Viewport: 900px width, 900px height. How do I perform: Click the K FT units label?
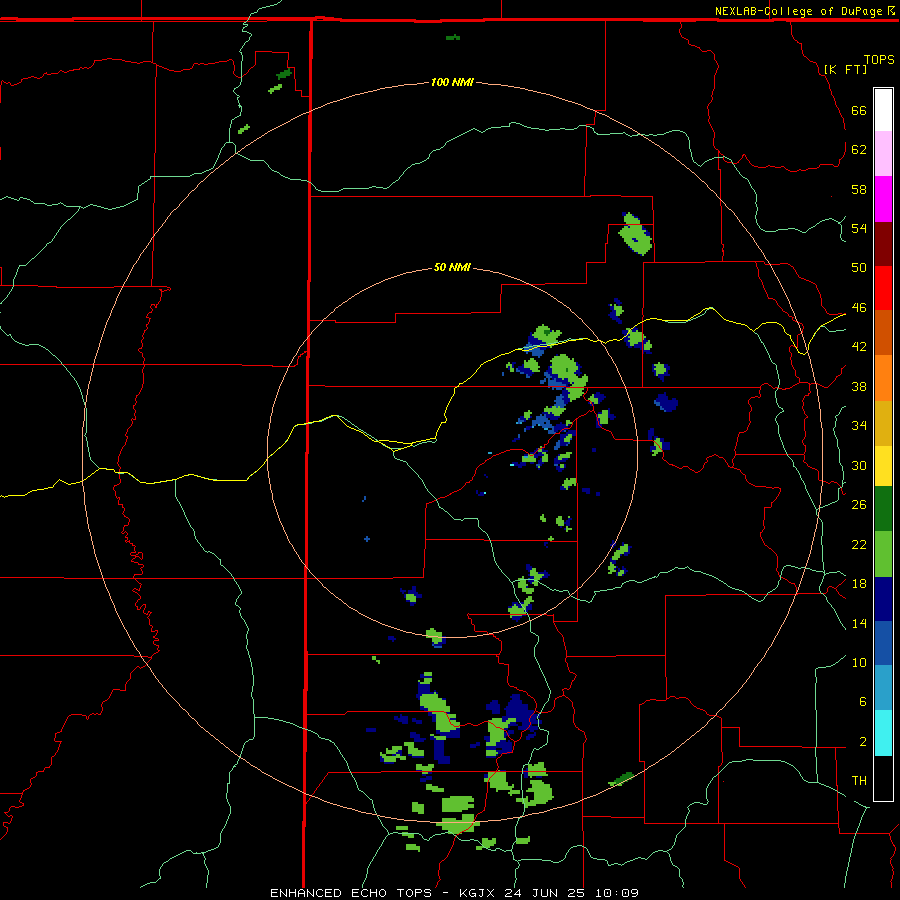coord(845,69)
